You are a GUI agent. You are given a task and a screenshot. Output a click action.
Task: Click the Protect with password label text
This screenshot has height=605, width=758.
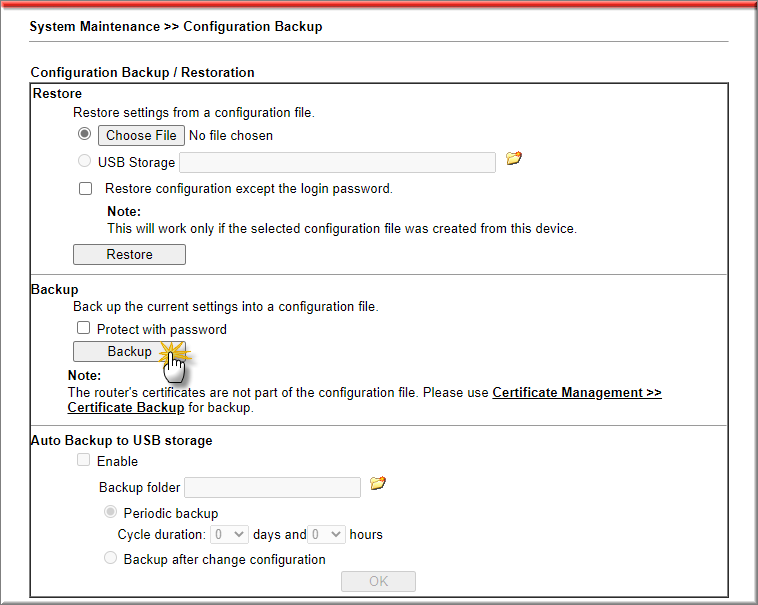161,330
